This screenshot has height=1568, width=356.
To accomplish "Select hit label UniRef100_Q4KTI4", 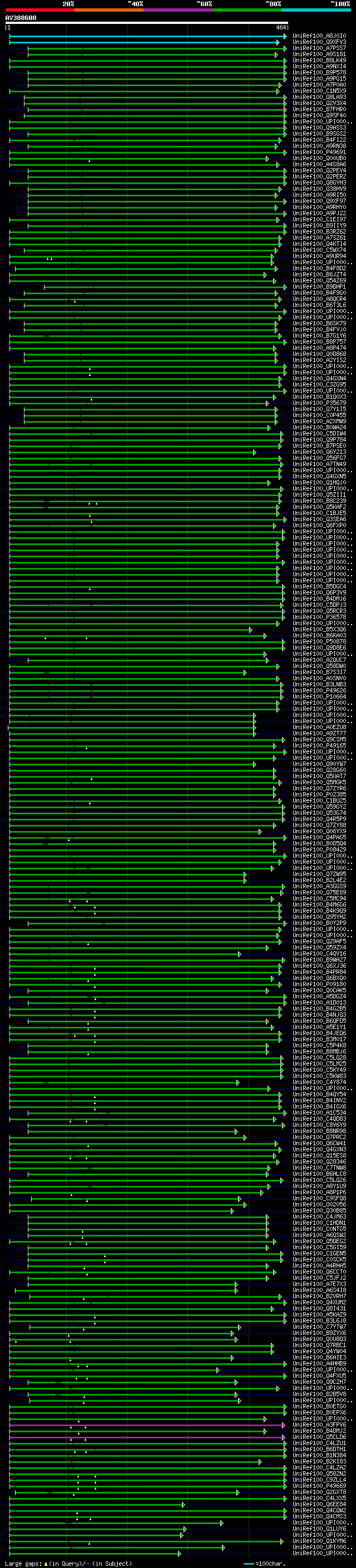I will pyautogui.click(x=319, y=244).
